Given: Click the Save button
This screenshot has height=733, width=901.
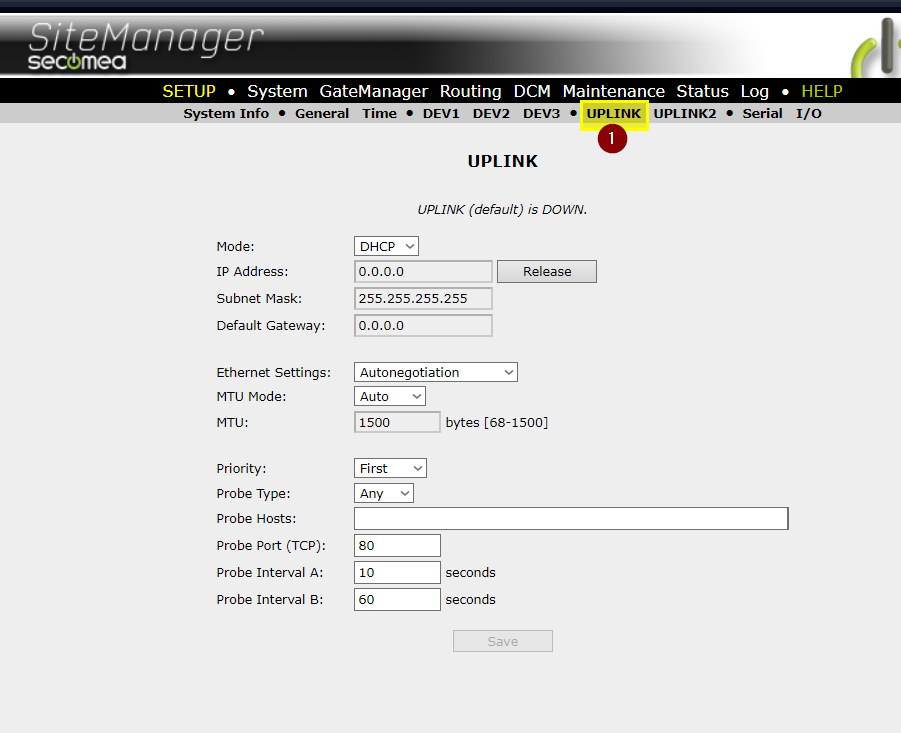Looking at the screenshot, I should click(503, 641).
